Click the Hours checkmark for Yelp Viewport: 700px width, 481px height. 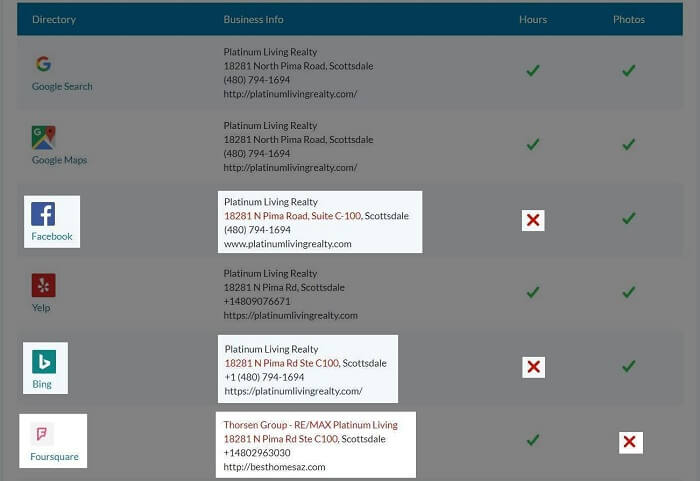pos(533,292)
